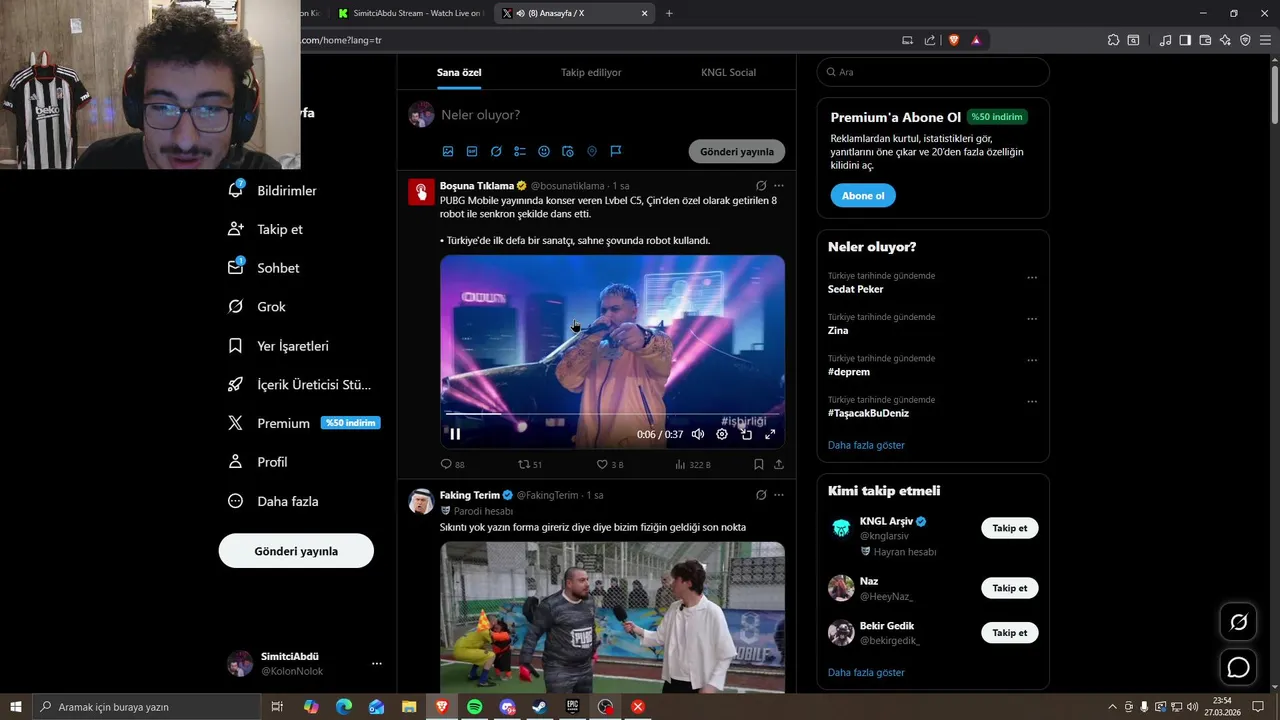Screen dimensions: 1280x720
Task: Switch to SimitciAbdu Stream browser tab
Action: pyautogui.click(x=410, y=13)
